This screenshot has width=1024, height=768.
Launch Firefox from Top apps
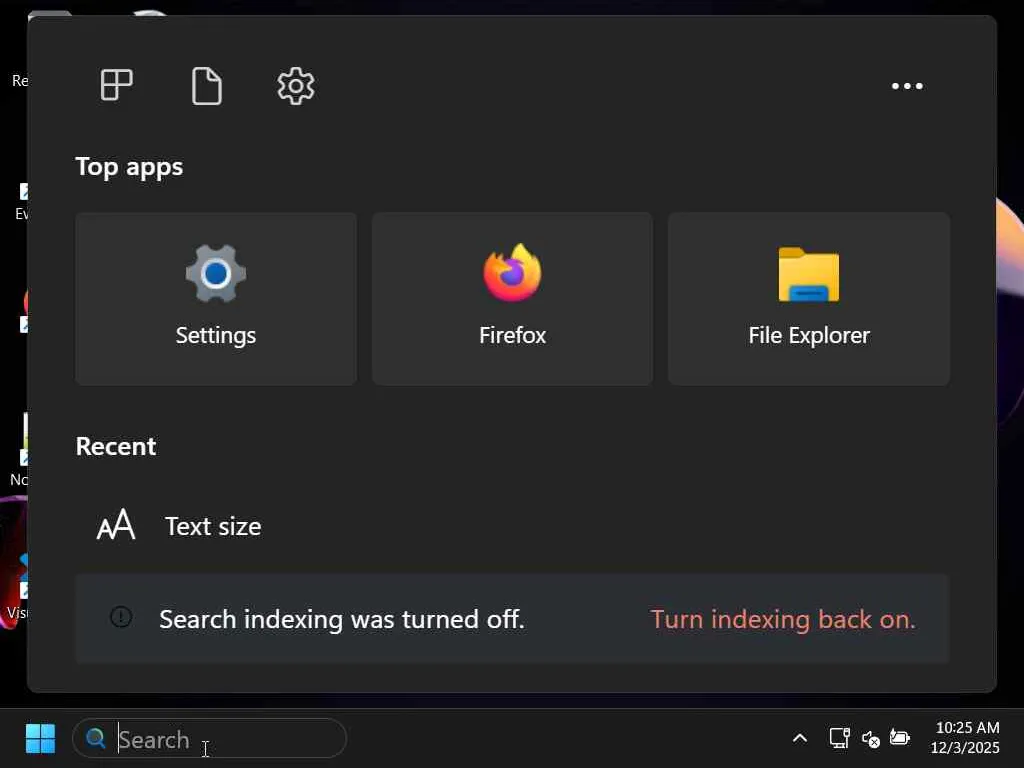(512, 298)
